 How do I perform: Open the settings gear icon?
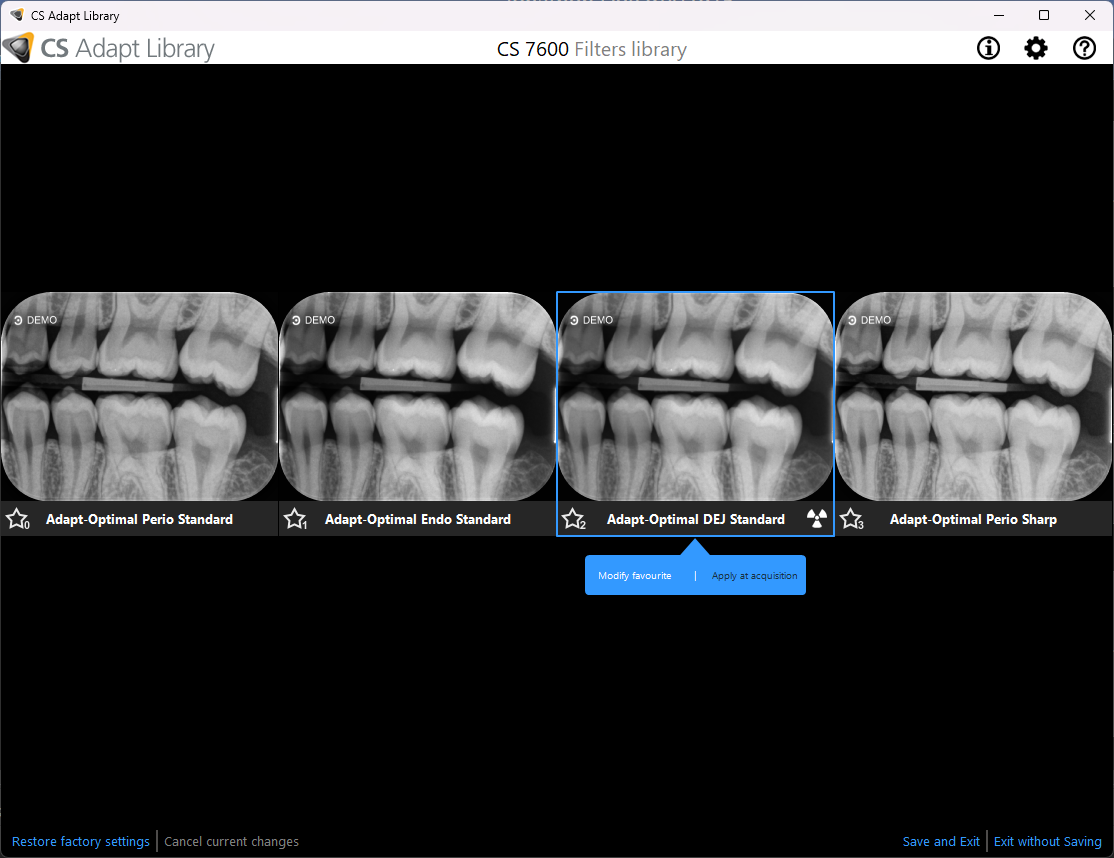(x=1036, y=48)
